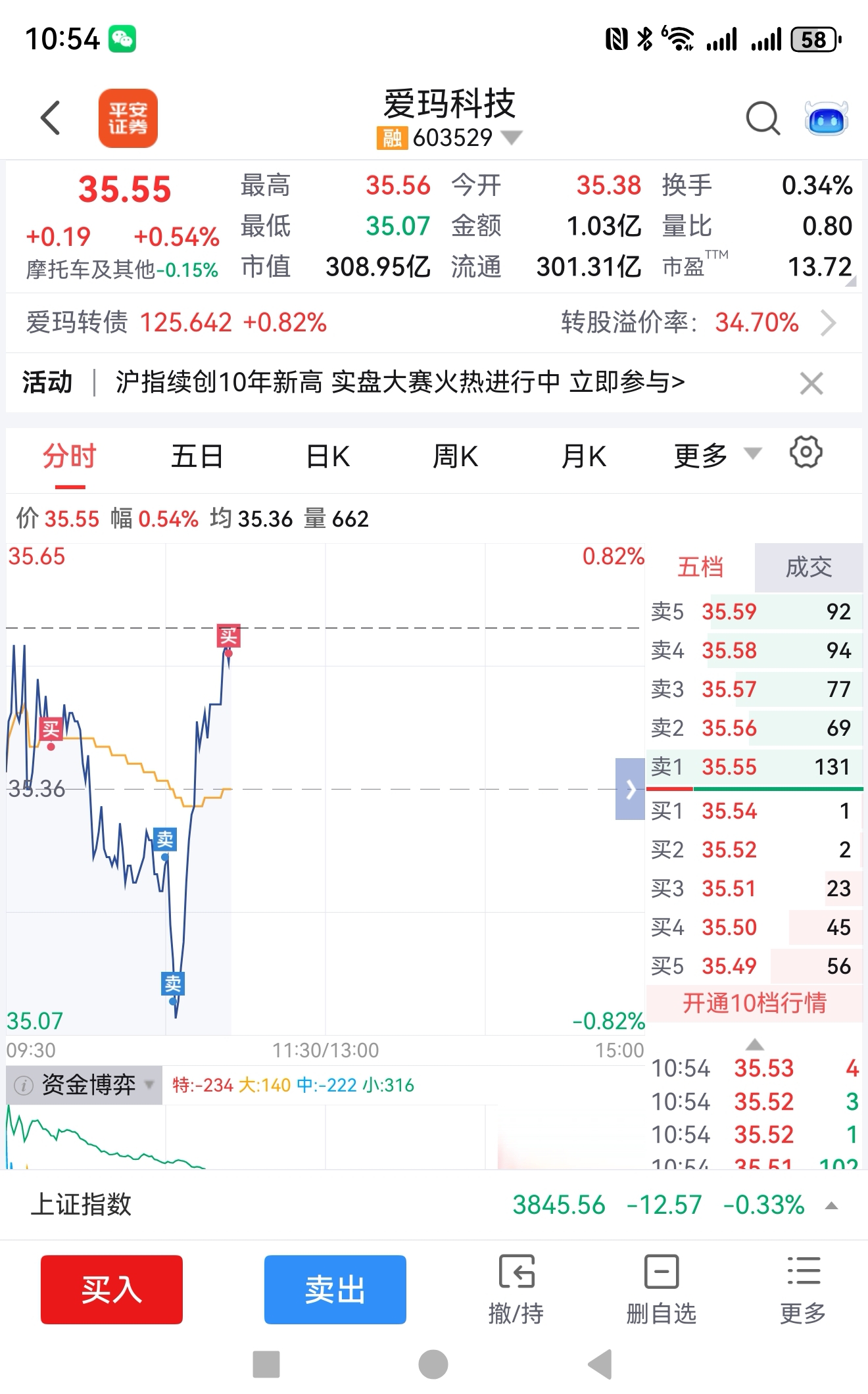
Task: Tap the 融 margin badge icon
Action: (x=392, y=138)
